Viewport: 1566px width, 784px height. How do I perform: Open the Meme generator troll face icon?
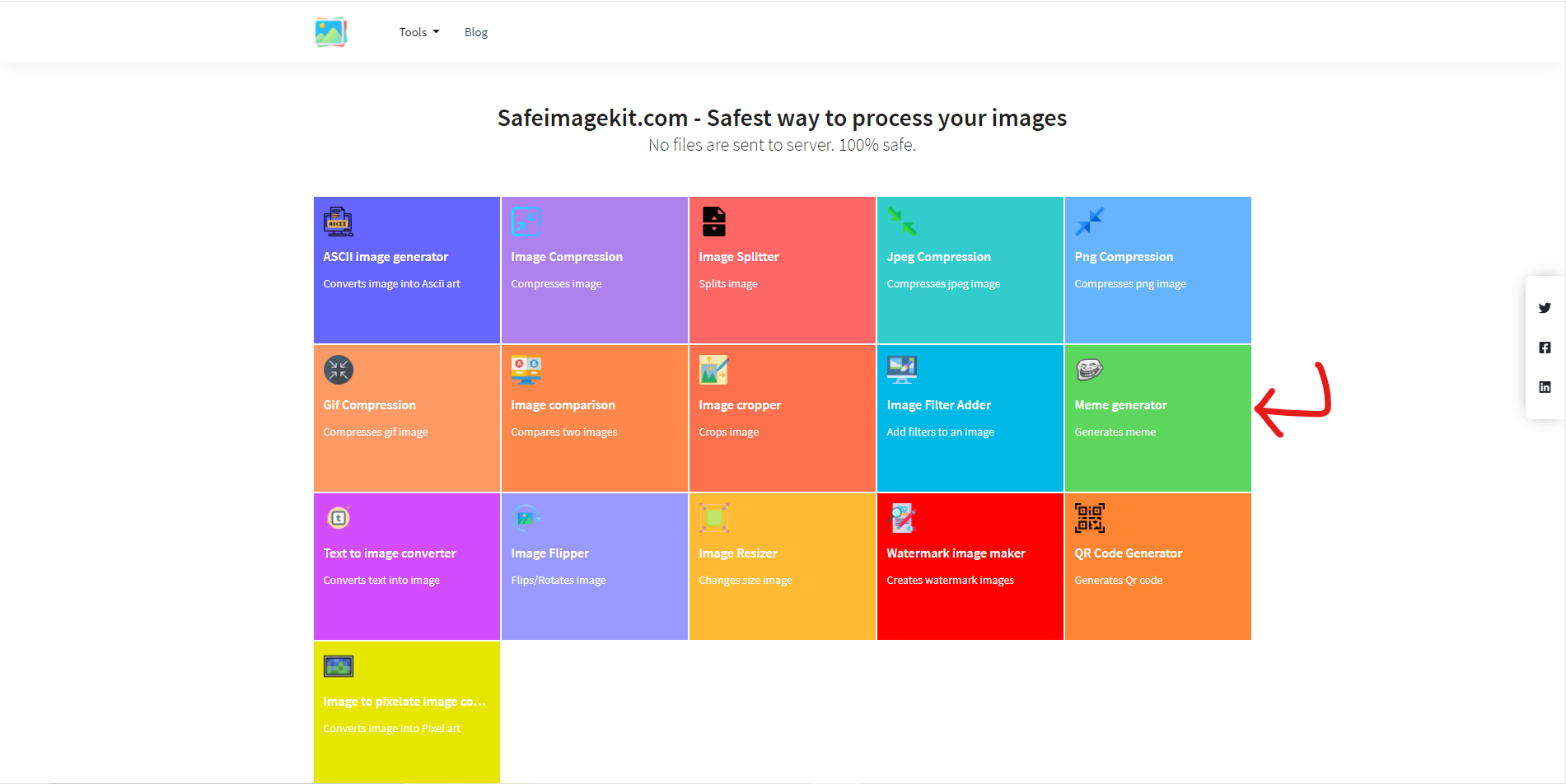click(x=1090, y=370)
